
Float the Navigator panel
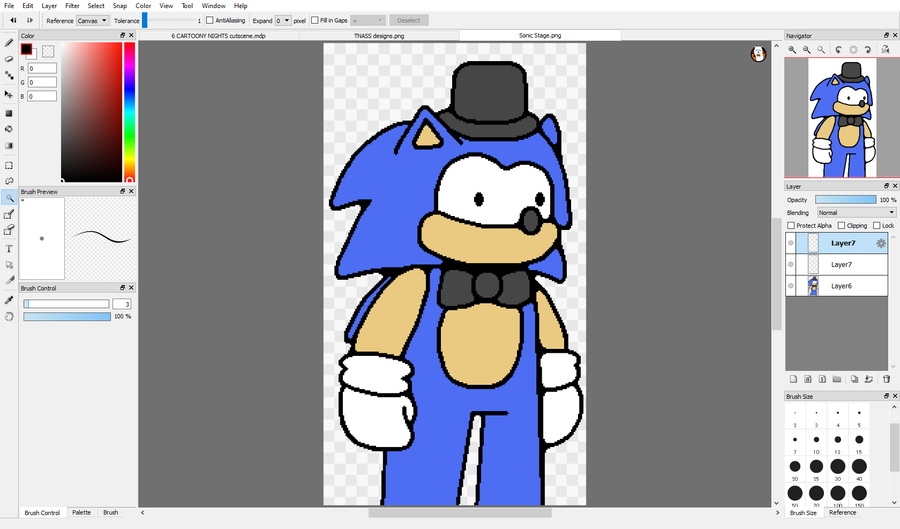click(886, 35)
